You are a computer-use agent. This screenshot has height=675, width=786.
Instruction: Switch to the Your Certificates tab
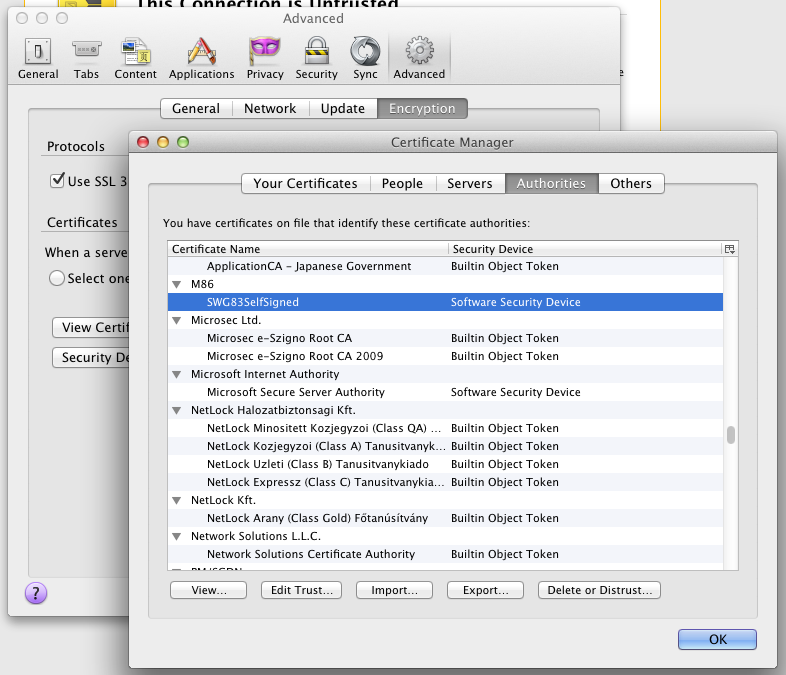305,183
